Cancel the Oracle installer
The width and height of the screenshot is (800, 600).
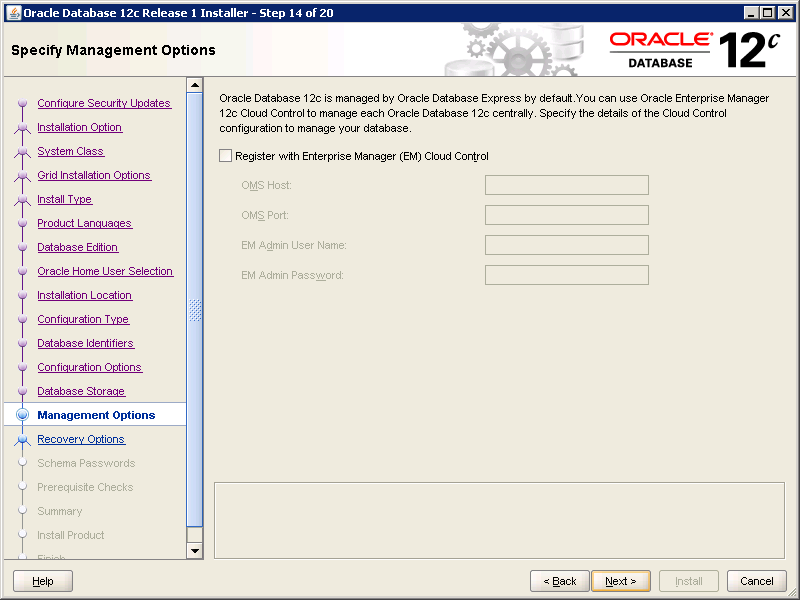tap(757, 581)
